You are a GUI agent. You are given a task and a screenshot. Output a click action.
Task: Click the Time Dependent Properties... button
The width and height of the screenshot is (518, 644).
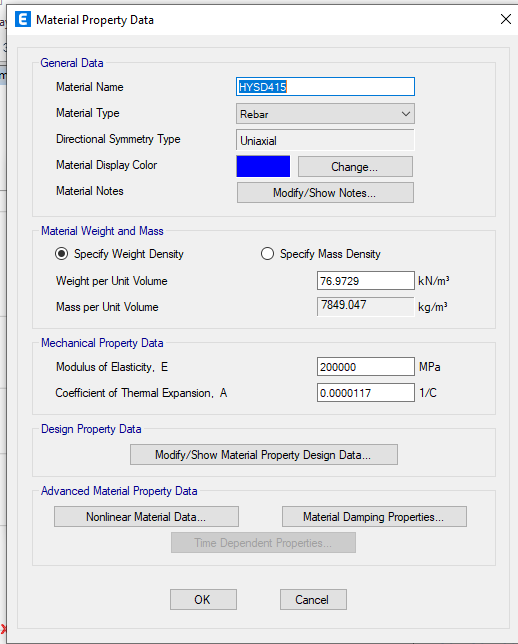(x=263, y=543)
